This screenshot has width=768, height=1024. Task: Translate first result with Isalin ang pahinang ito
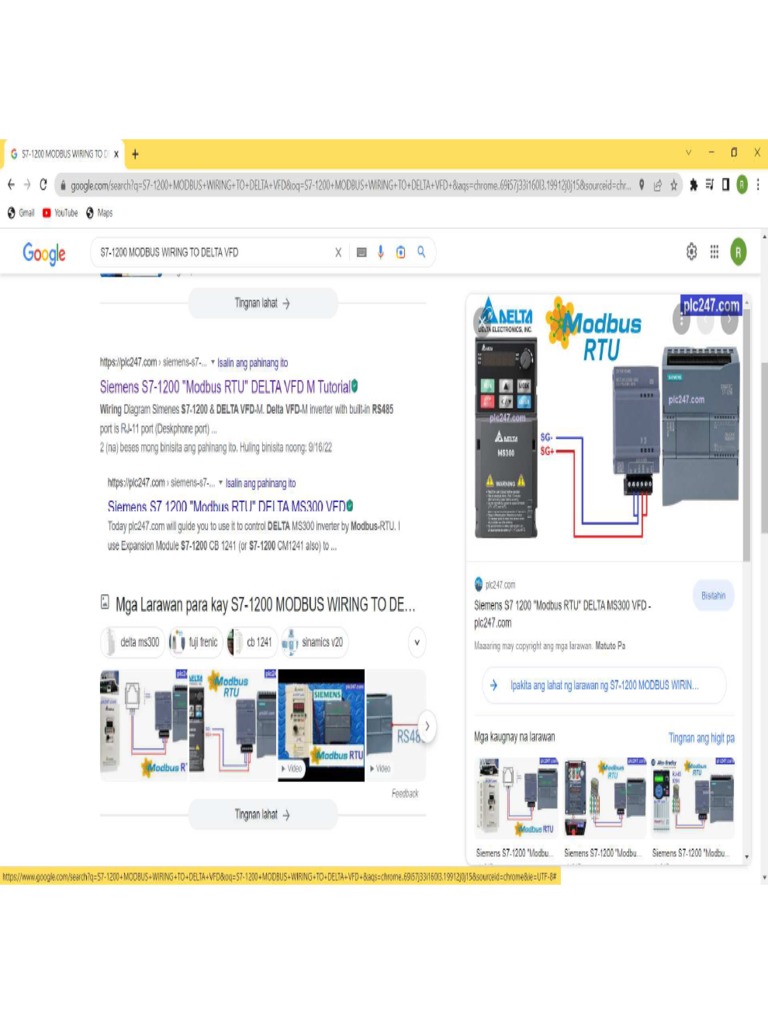tap(253, 362)
